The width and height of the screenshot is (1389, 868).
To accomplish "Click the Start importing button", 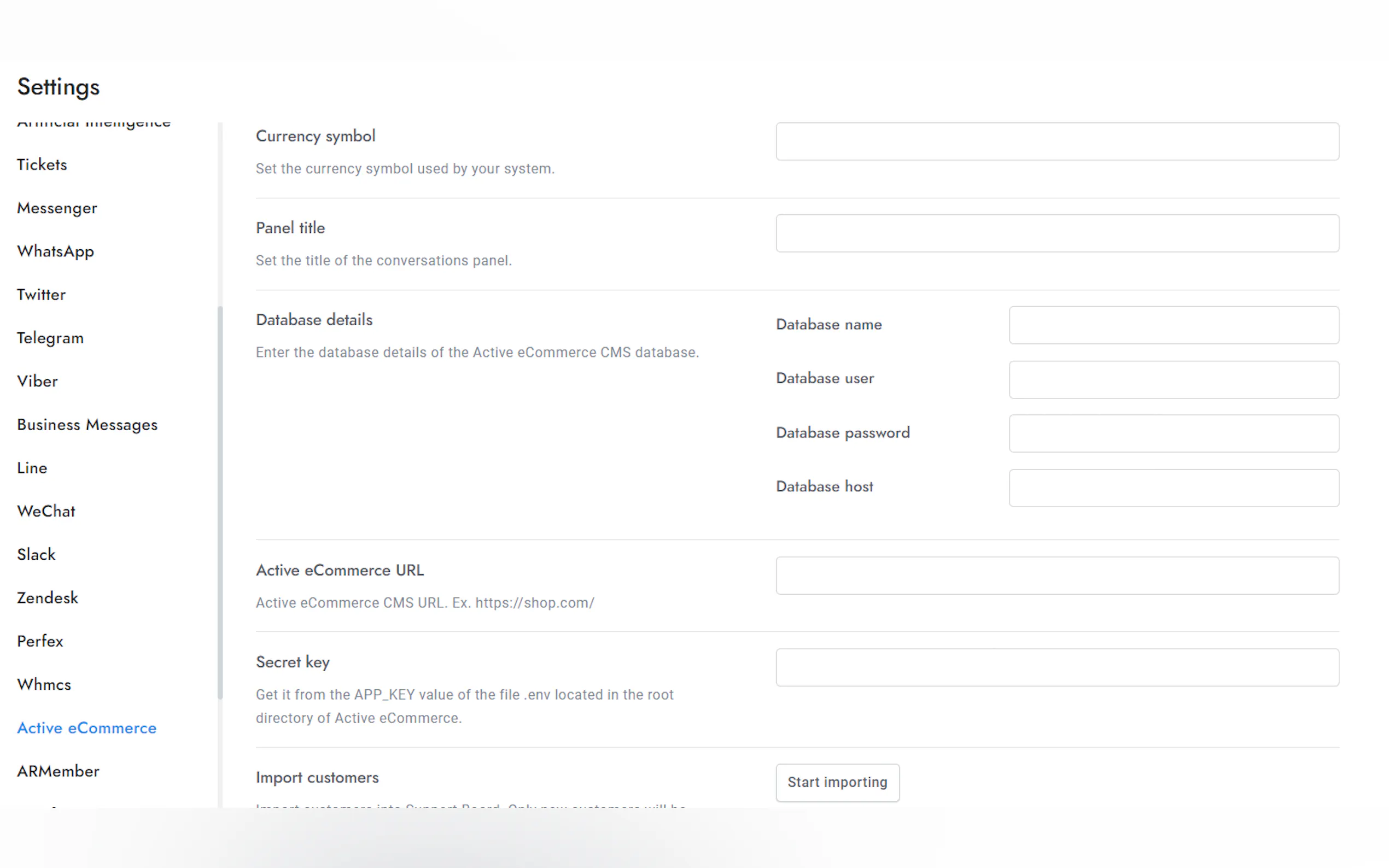I will [837, 782].
